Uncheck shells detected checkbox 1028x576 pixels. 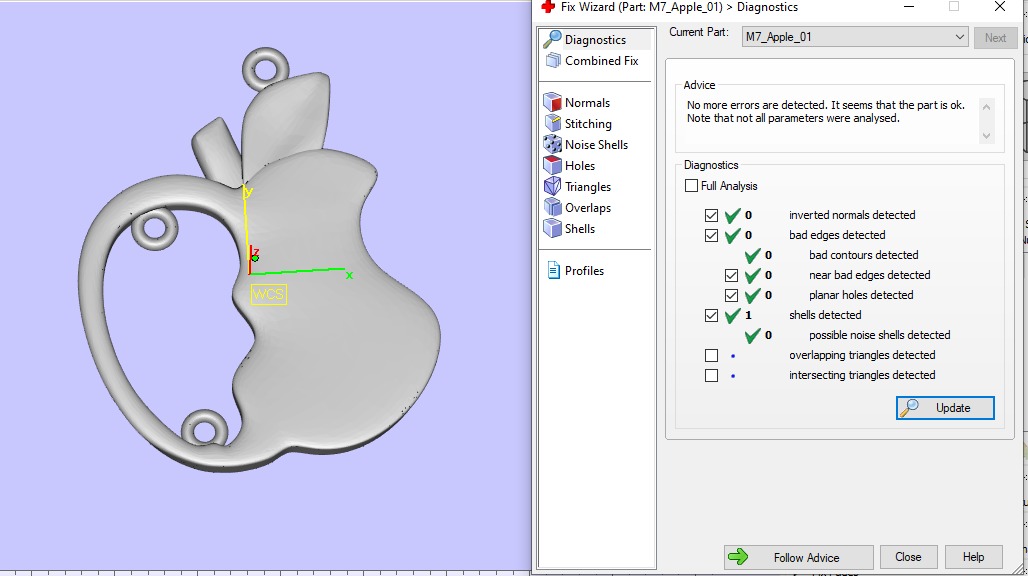pyautogui.click(x=711, y=315)
